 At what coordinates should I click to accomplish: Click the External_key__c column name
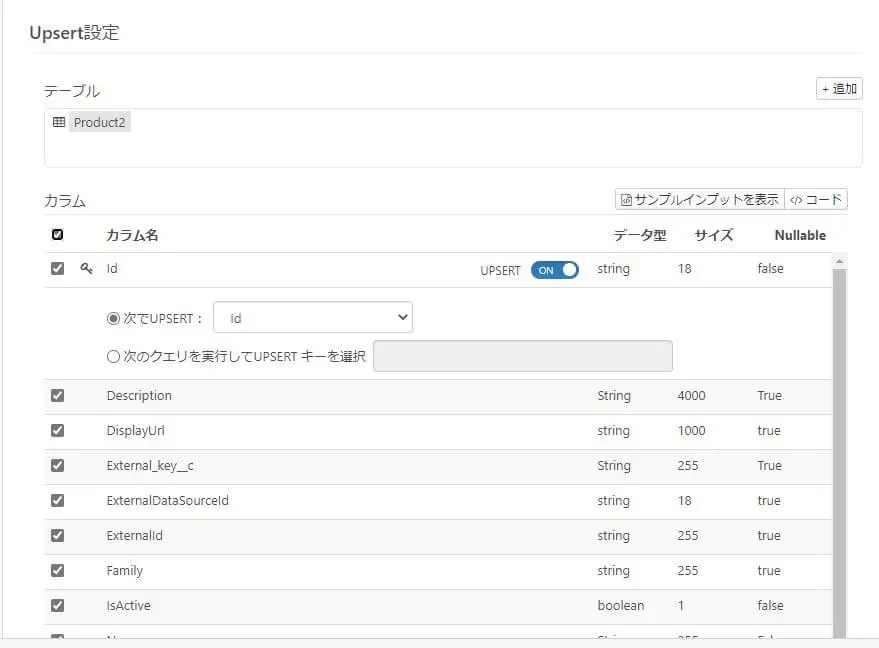[x=150, y=466]
